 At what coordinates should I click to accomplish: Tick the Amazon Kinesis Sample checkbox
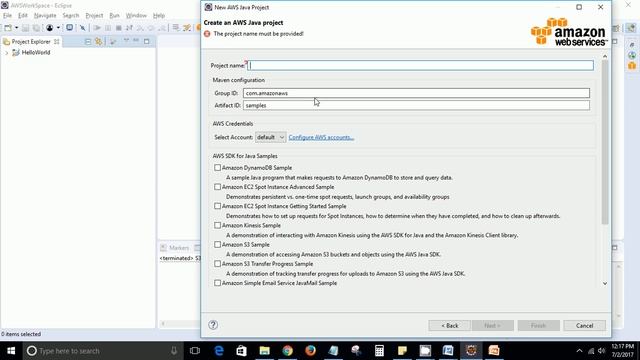coord(218,225)
